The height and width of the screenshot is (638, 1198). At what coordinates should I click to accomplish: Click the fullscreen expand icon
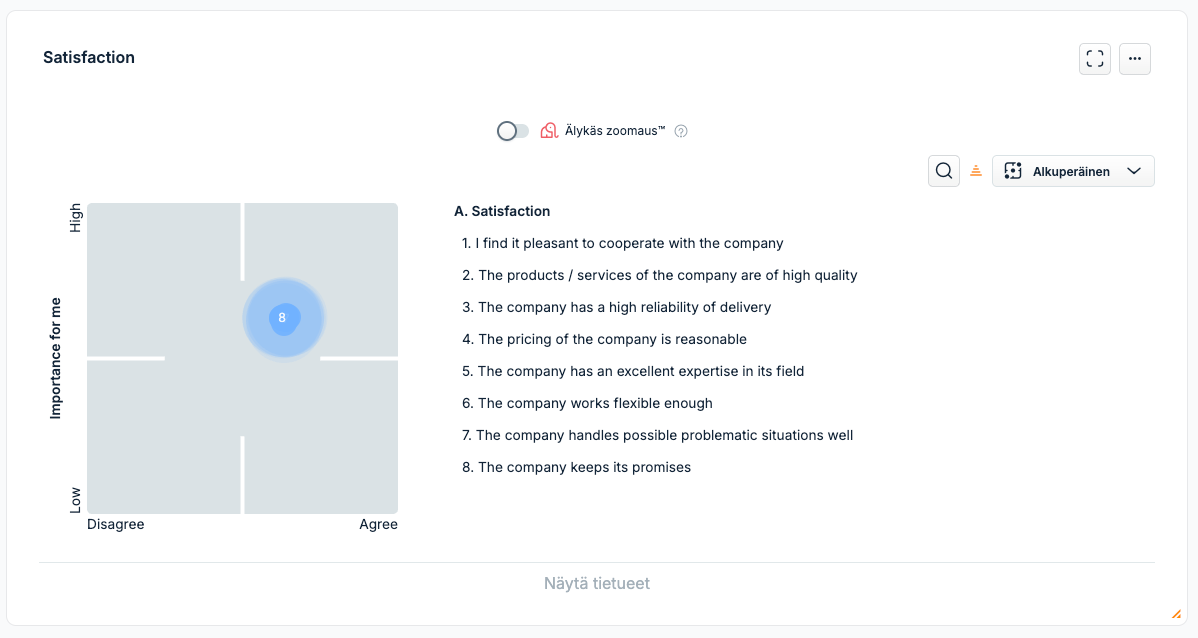1095,59
